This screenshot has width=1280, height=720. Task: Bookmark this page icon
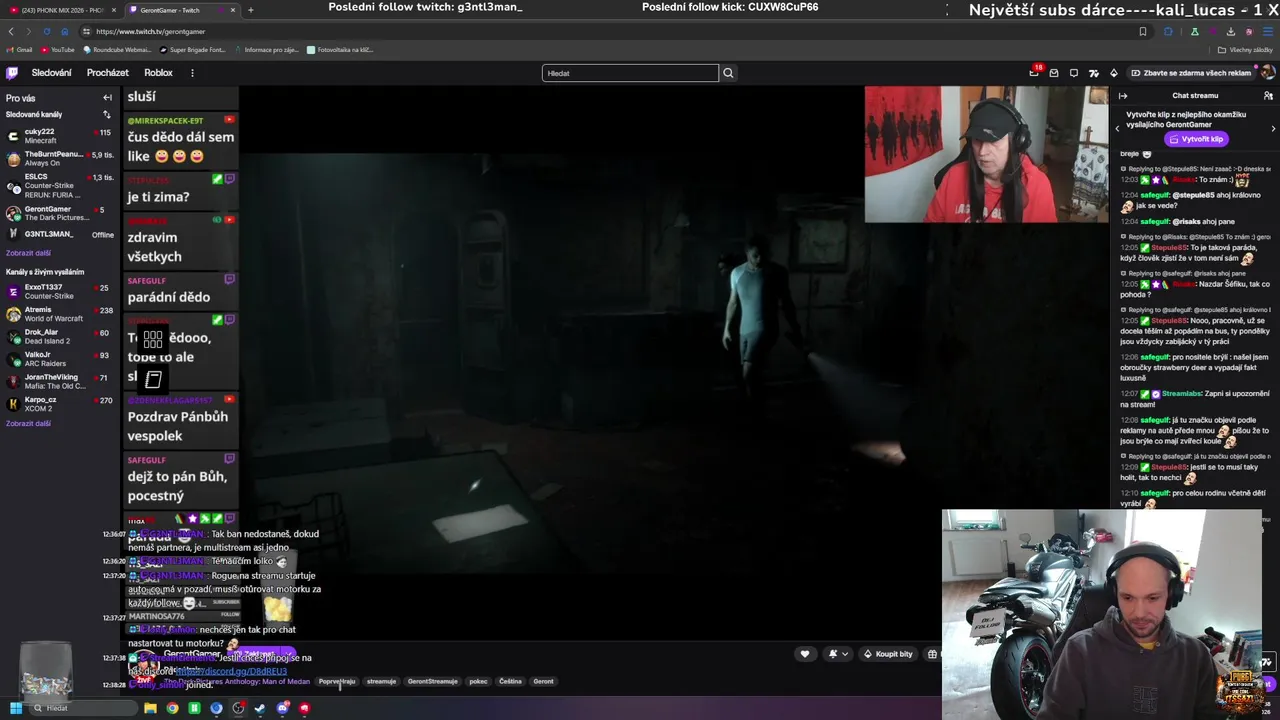[x=1143, y=32]
